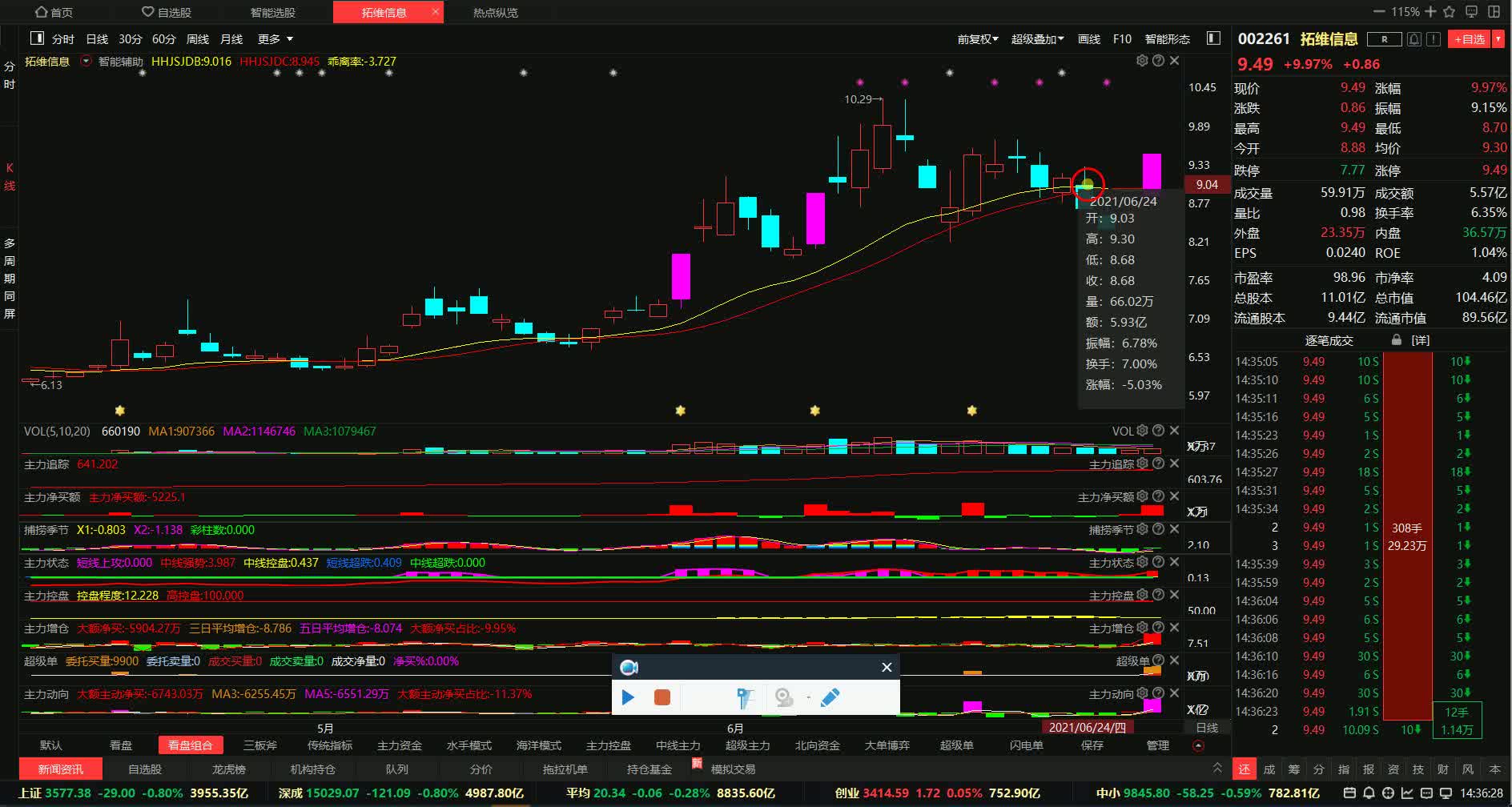Open 前复权 adjustment dropdown

pos(978,38)
